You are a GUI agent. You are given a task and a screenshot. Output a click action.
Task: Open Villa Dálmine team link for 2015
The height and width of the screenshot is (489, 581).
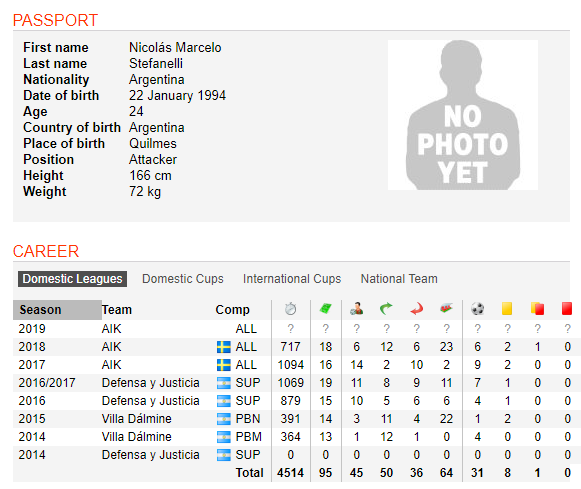click(x=136, y=419)
